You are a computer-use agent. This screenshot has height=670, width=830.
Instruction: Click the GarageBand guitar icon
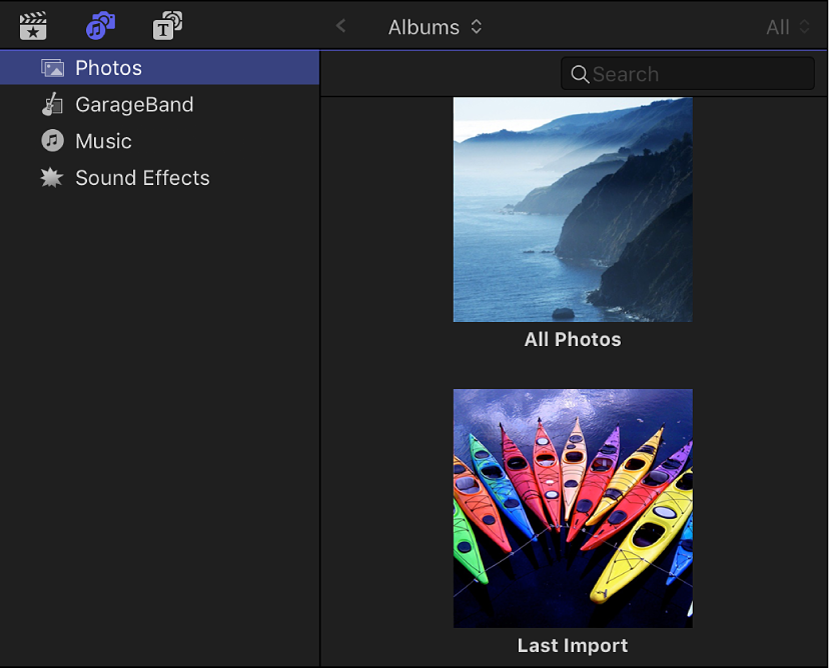tap(52, 104)
